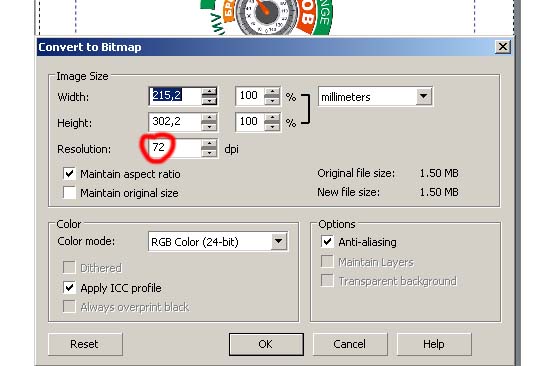
Task: Click the Original file size value 1.50 MB
Action: [x=439, y=173]
